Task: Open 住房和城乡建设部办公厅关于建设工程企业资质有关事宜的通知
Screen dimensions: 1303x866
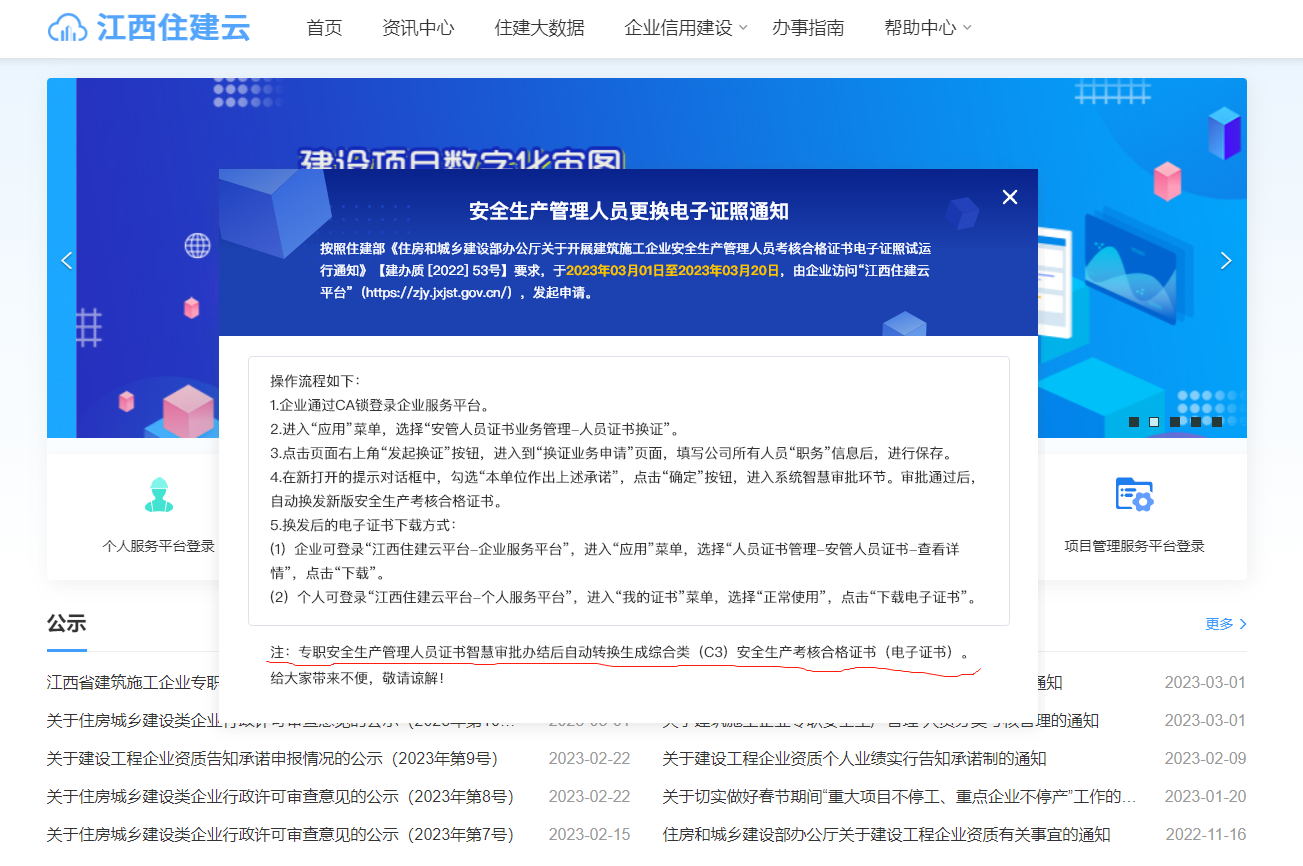Action: tap(886, 835)
